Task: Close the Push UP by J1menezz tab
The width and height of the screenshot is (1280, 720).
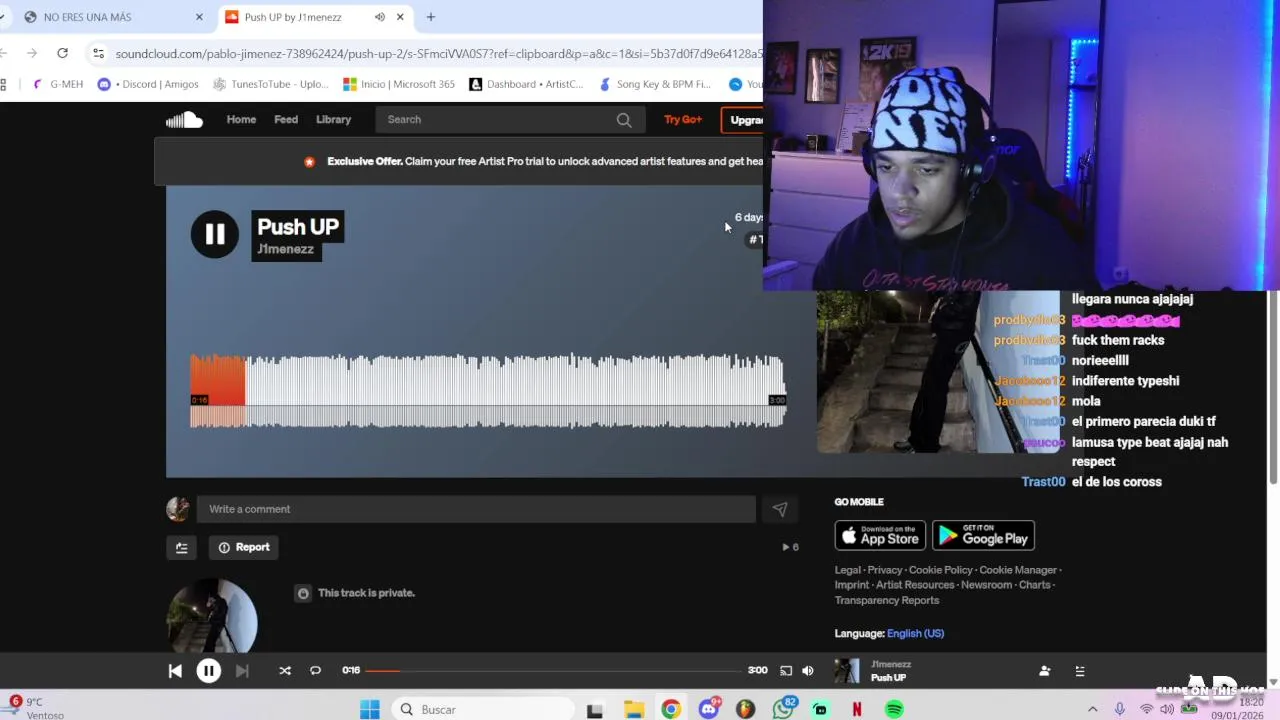Action: (401, 17)
